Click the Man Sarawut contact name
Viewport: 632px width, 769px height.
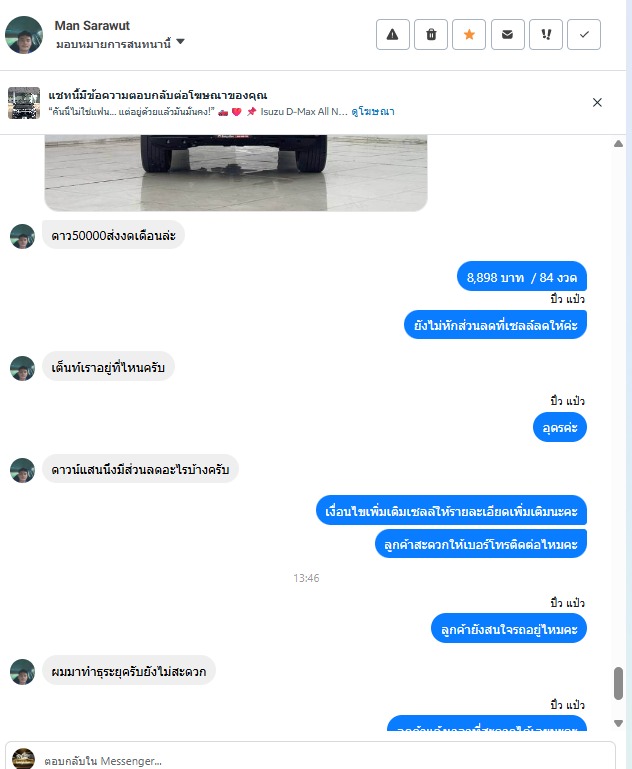pyautogui.click(x=92, y=26)
